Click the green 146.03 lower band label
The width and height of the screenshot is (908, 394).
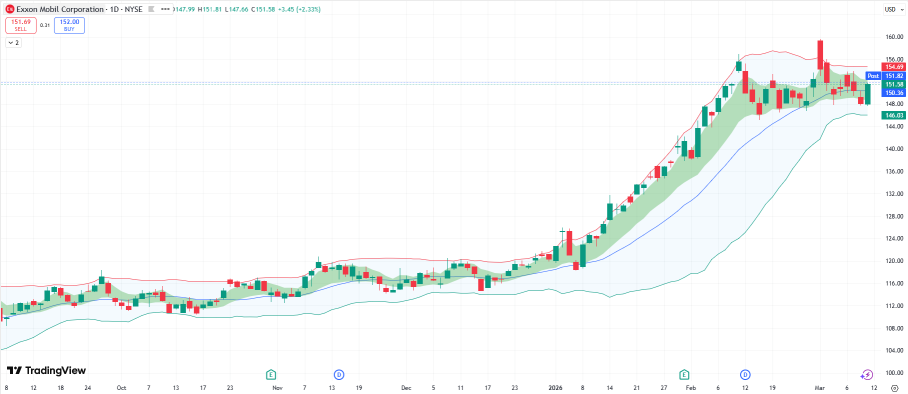(893, 115)
